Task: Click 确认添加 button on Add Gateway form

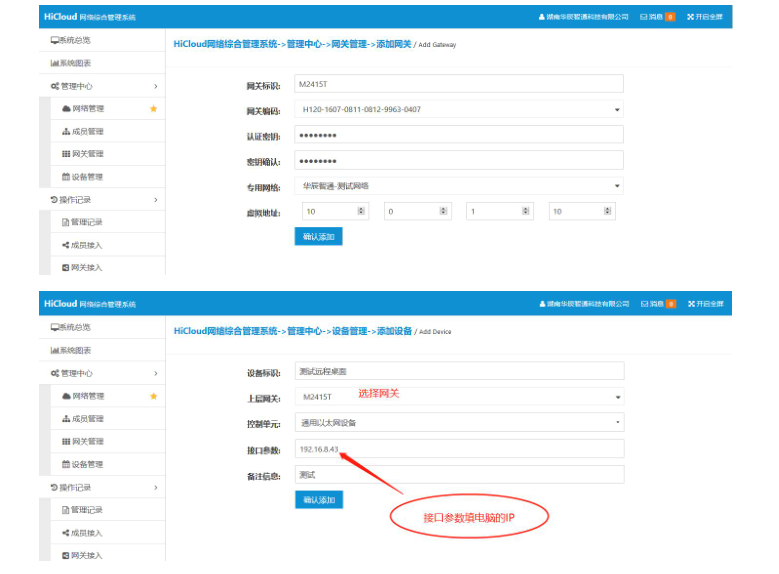Action: tap(318, 237)
